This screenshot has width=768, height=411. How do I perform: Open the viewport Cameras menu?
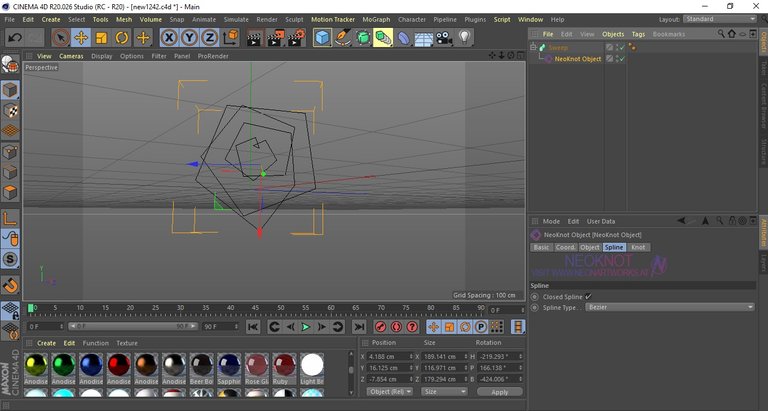[x=71, y=56]
